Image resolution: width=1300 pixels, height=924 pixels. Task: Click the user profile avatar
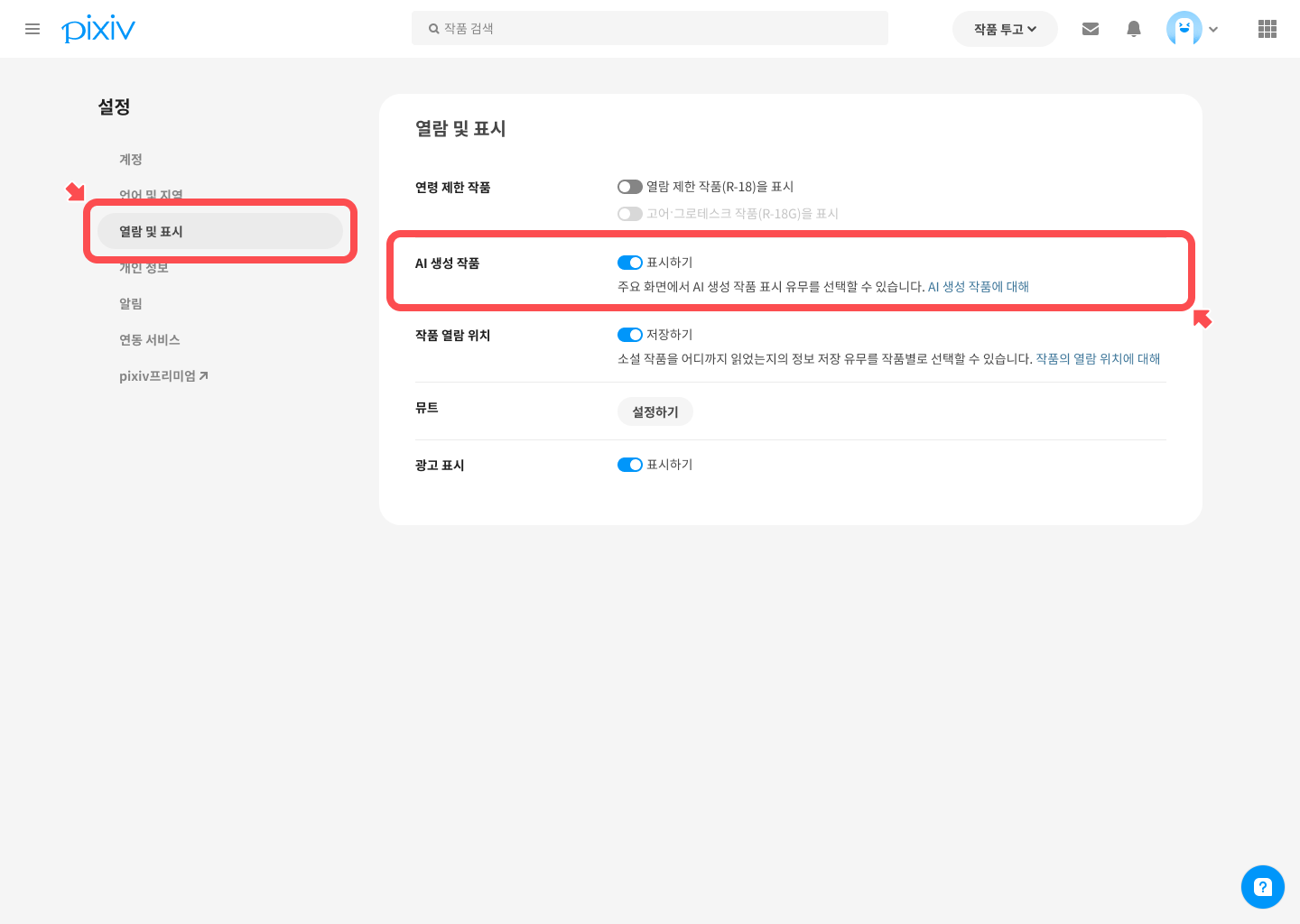coord(1184,29)
